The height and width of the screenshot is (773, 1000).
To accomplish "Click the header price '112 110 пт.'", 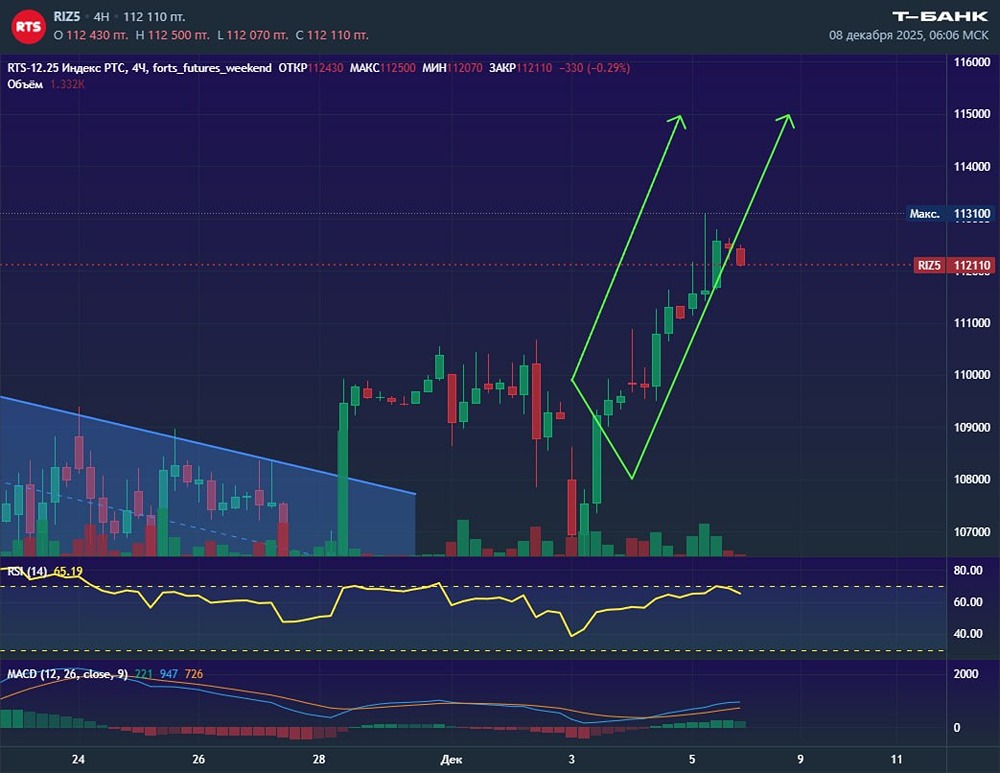I will 154,17.
